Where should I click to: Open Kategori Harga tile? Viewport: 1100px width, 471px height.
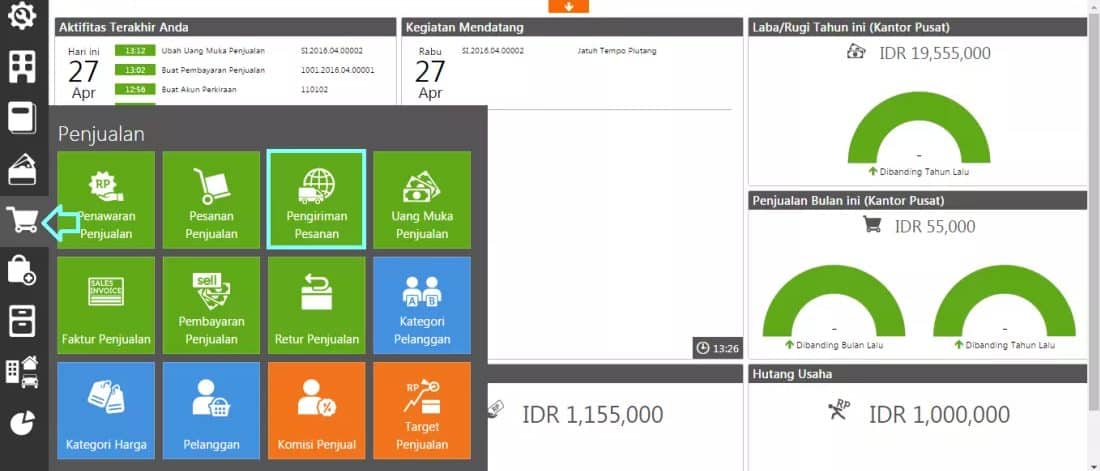point(106,411)
